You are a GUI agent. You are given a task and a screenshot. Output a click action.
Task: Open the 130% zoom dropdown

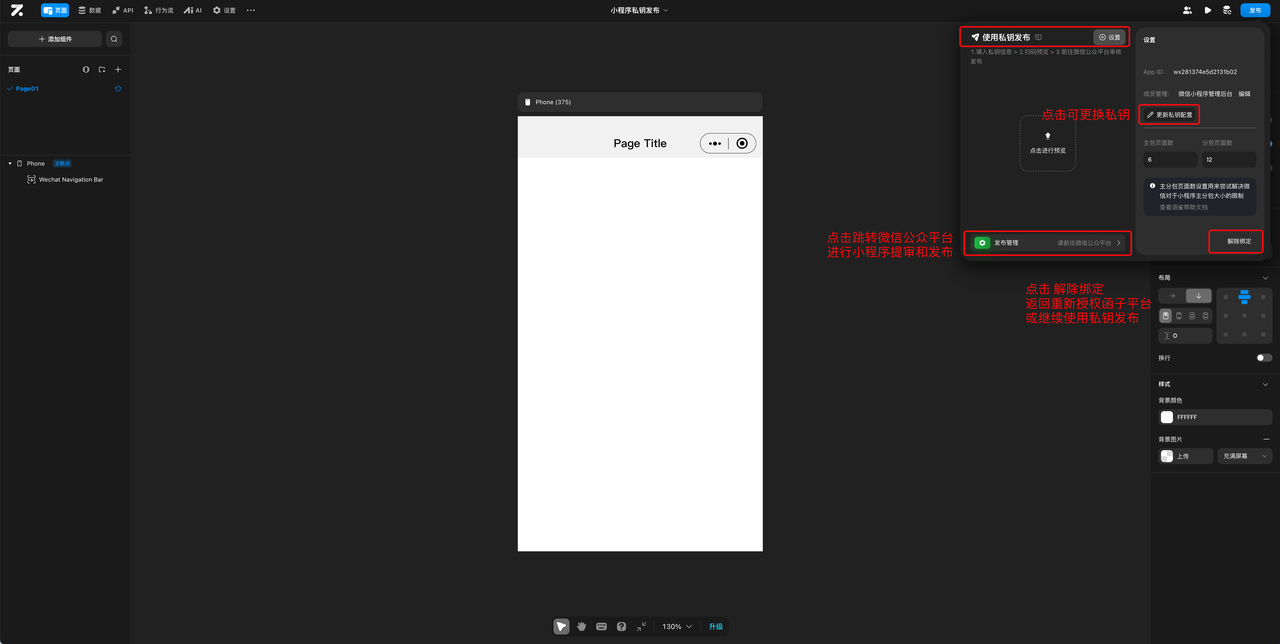click(x=677, y=626)
